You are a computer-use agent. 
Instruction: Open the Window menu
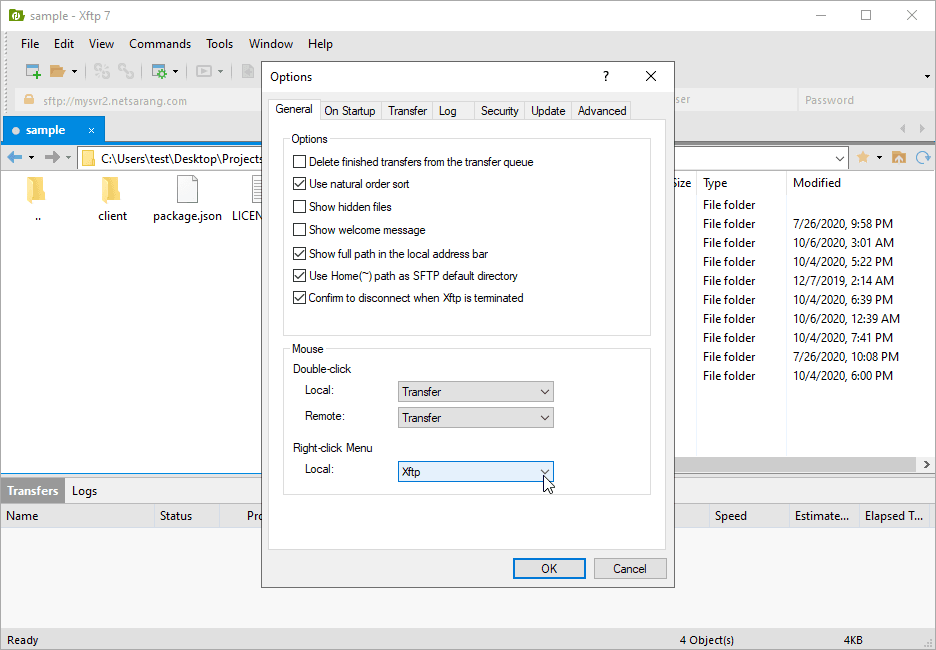coord(271,44)
